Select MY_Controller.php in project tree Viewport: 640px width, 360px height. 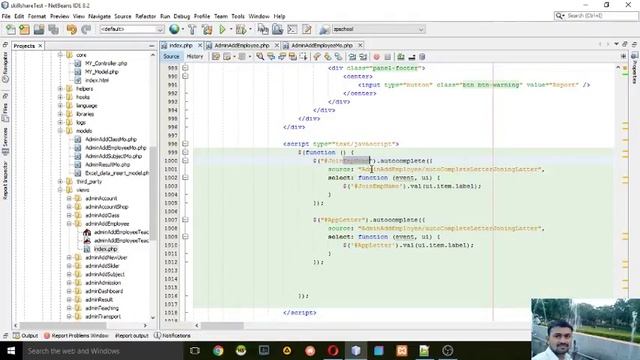[x=106, y=63]
